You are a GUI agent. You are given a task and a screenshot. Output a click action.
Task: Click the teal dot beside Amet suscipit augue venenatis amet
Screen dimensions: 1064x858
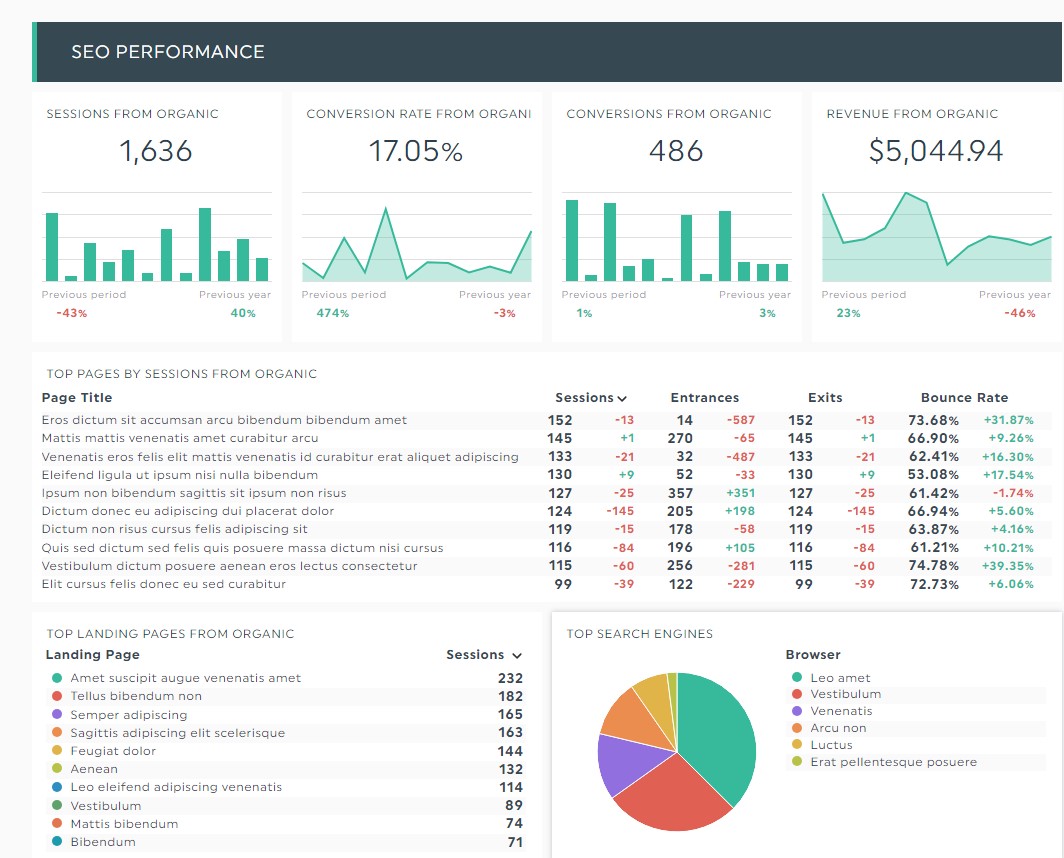pyautogui.click(x=57, y=678)
